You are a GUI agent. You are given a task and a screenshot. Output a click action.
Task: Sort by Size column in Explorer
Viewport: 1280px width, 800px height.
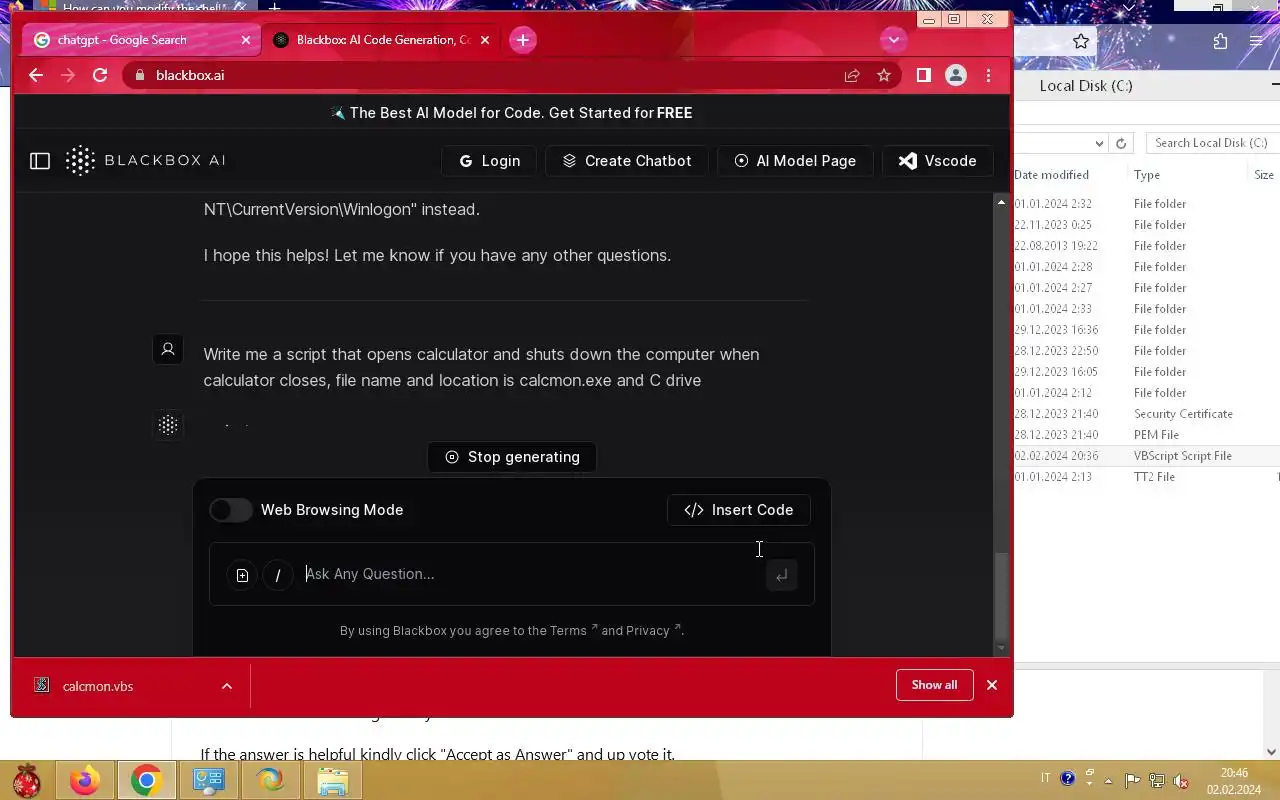click(x=1264, y=174)
